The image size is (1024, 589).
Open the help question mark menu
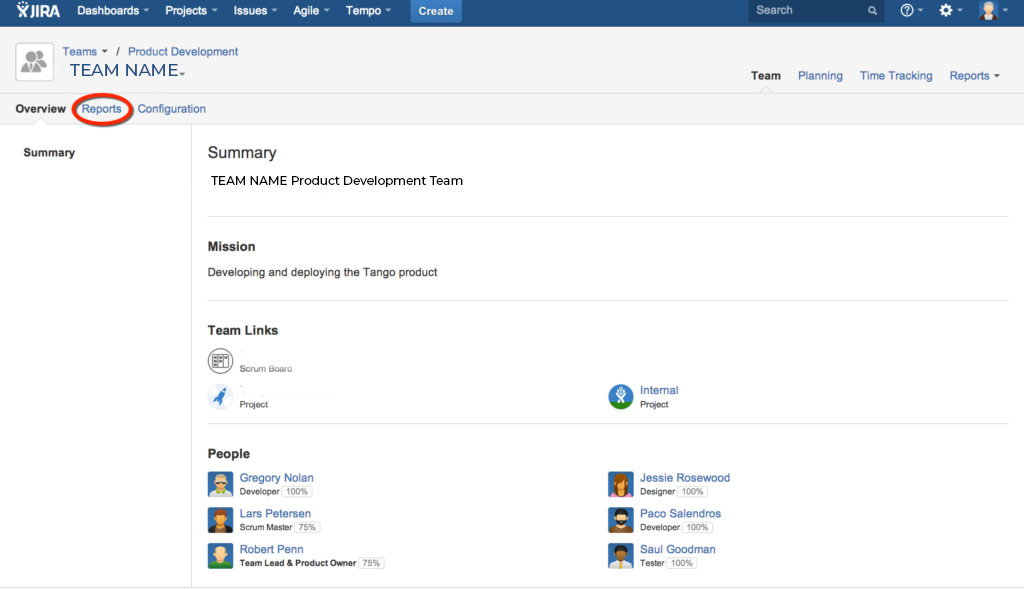pyautogui.click(x=911, y=10)
